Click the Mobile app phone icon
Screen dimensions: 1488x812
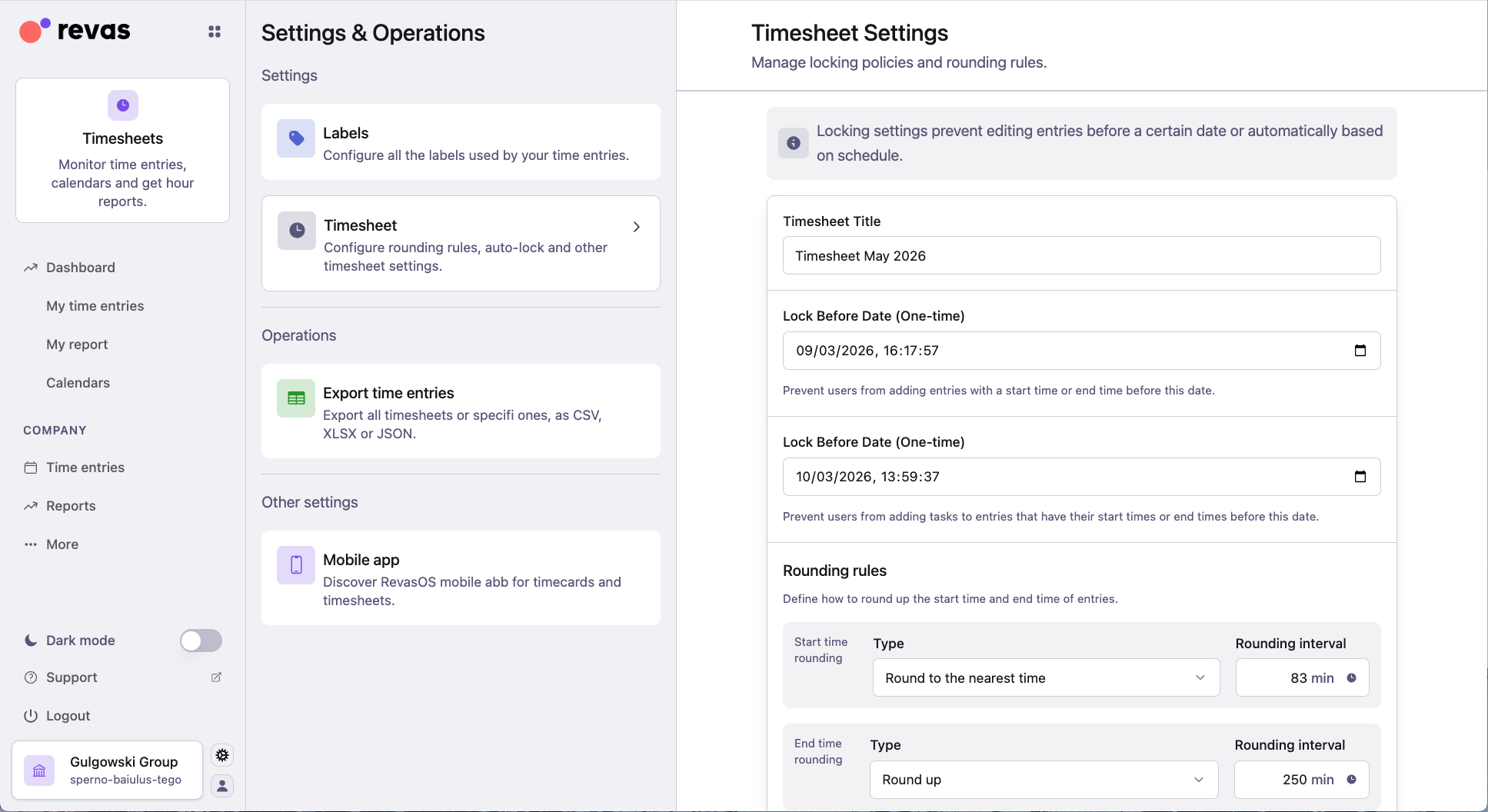point(295,565)
